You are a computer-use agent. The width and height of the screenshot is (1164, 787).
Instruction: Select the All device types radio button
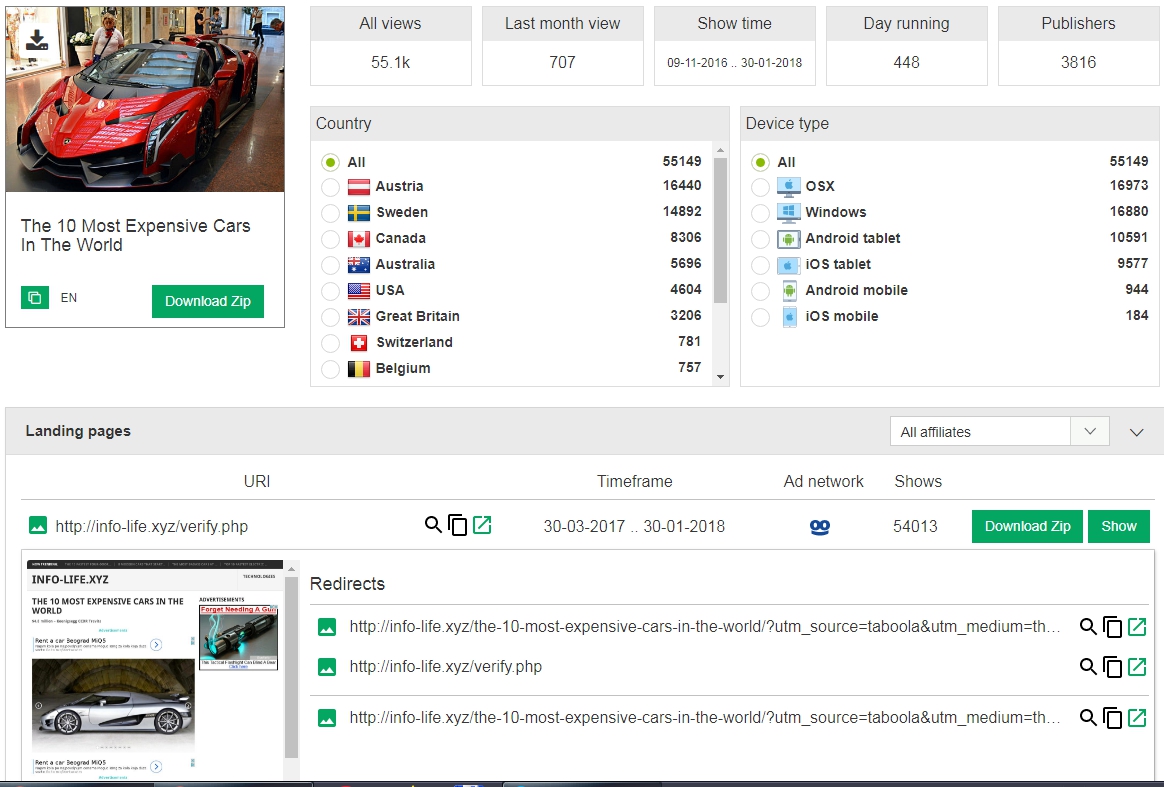coord(760,162)
